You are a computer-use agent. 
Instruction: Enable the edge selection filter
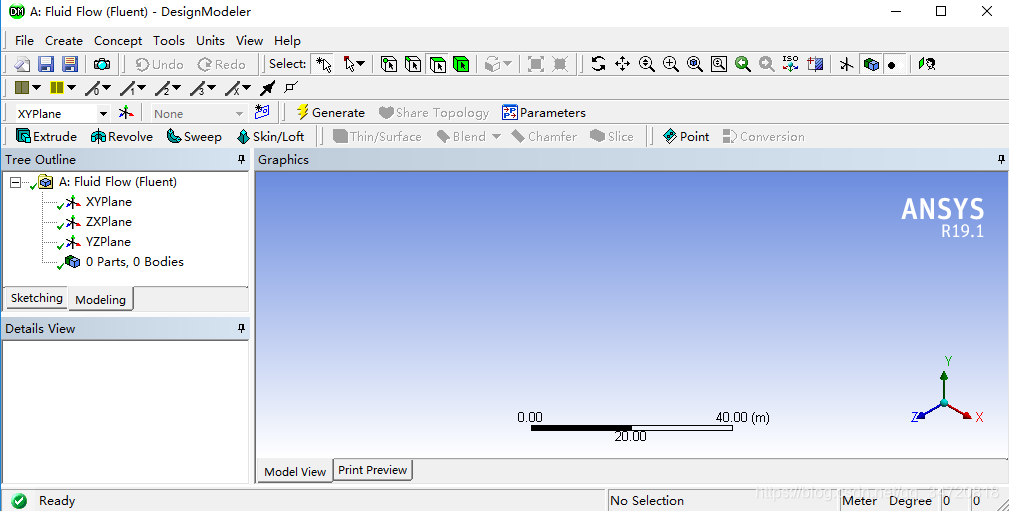pyautogui.click(x=413, y=64)
